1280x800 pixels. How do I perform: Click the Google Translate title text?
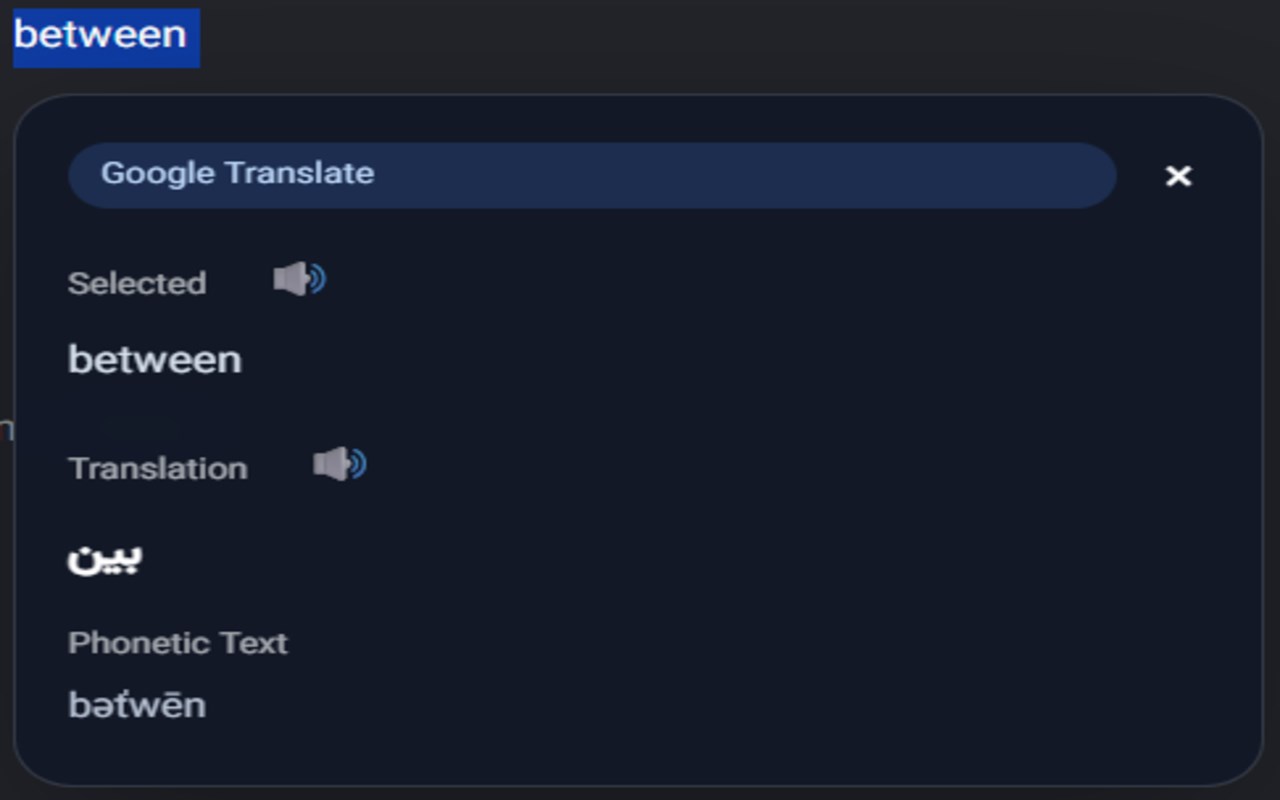point(237,173)
